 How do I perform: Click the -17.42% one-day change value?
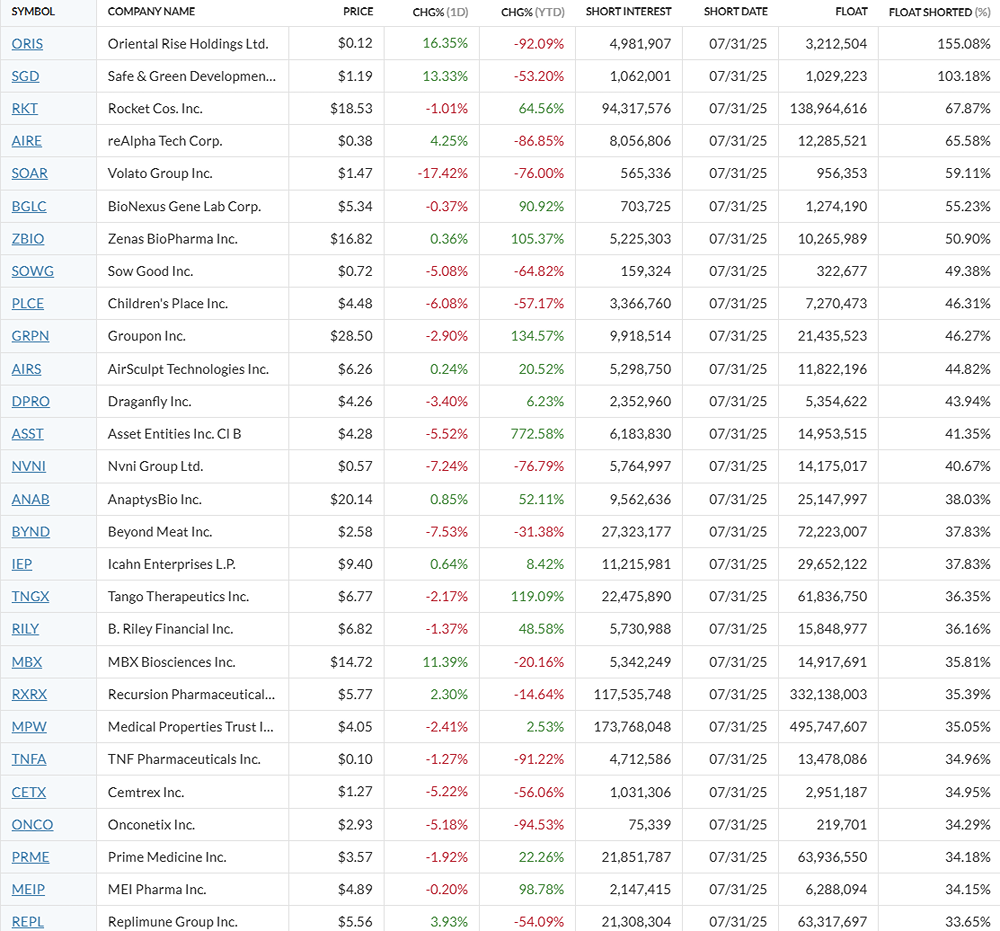(x=443, y=174)
